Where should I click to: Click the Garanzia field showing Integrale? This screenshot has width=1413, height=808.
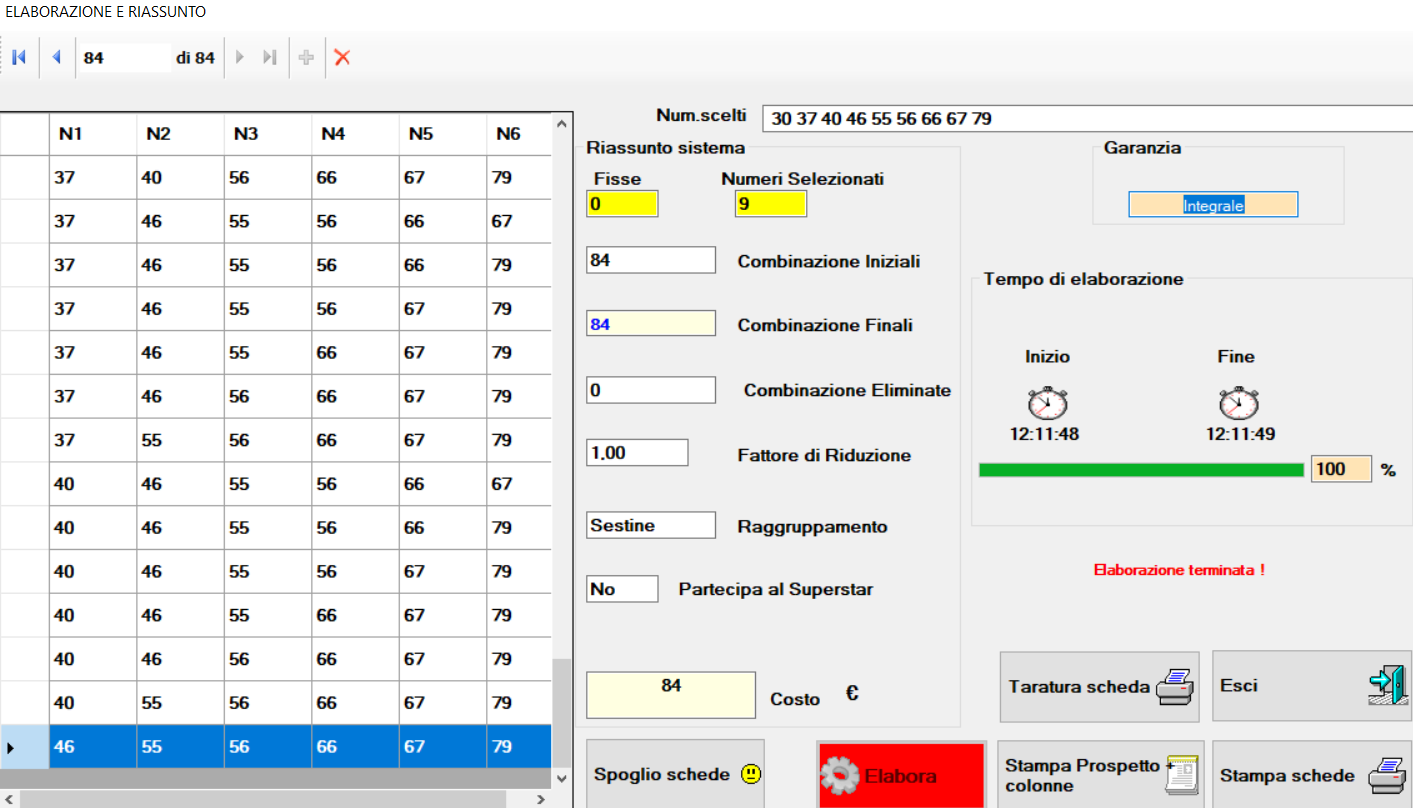coord(1213,205)
